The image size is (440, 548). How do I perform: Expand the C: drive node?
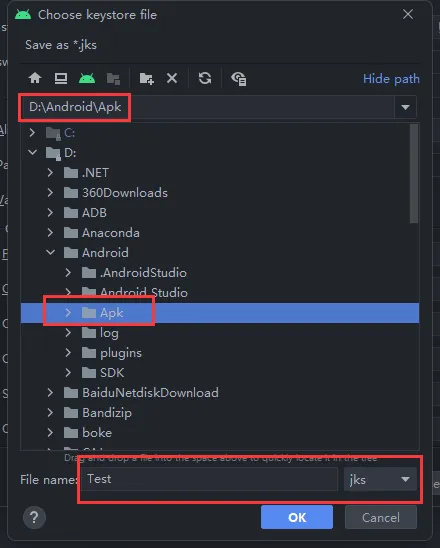(32, 132)
